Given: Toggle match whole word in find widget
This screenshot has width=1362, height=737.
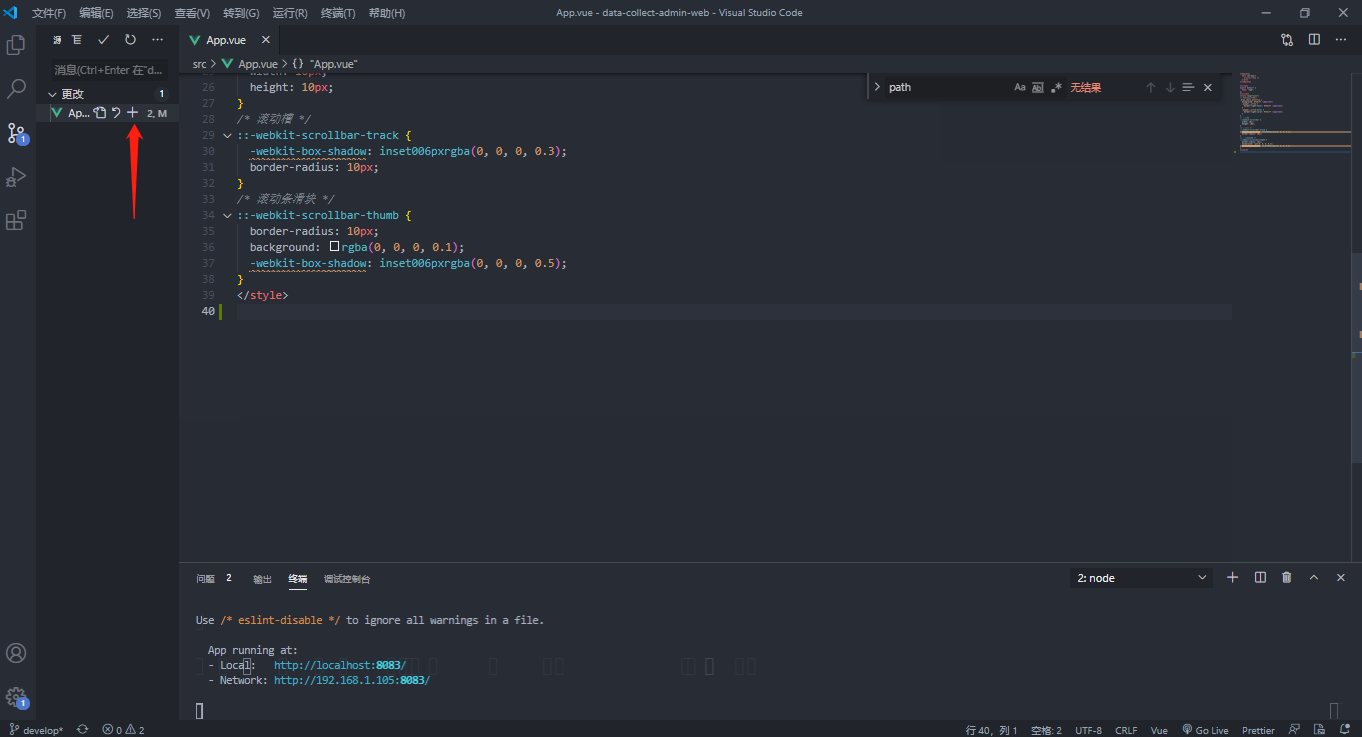Looking at the screenshot, I should pos(1038,88).
